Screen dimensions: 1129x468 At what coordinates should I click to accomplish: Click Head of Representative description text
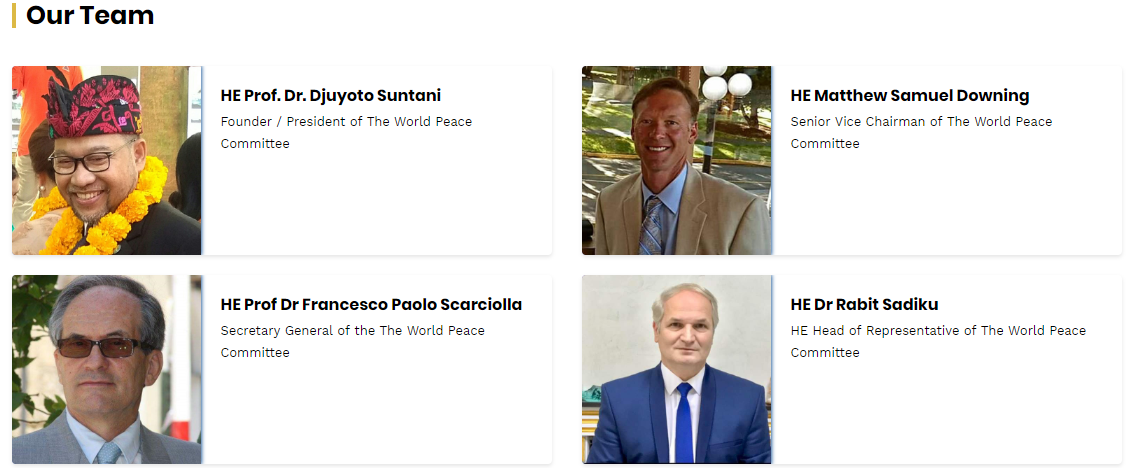point(938,341)
